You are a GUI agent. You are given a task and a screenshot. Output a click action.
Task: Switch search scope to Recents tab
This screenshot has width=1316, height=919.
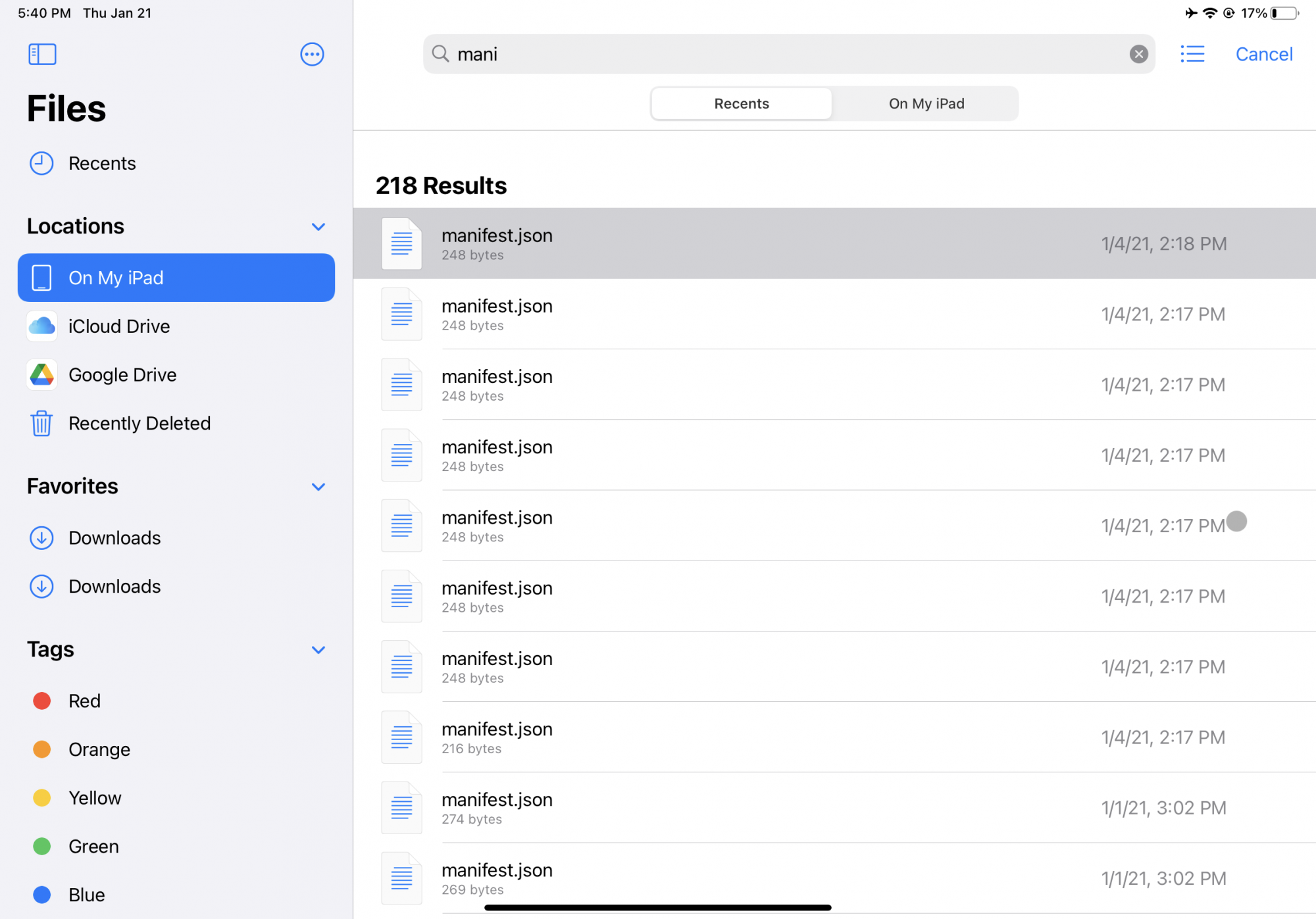pyautogui.click(x=742, y=103)
